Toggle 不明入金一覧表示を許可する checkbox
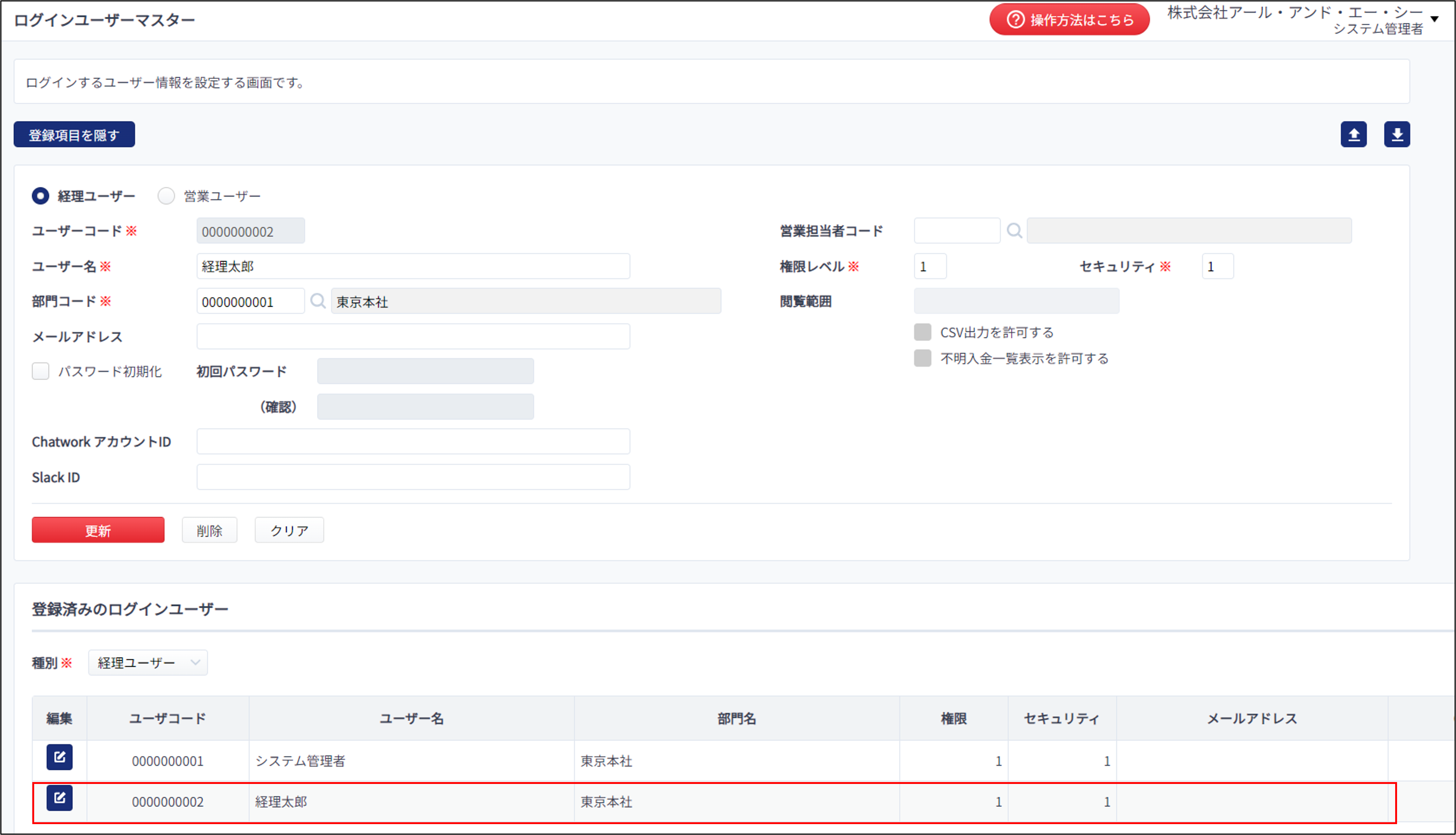The width and height of the screenshot is (1456, 835). coord(923,358)
